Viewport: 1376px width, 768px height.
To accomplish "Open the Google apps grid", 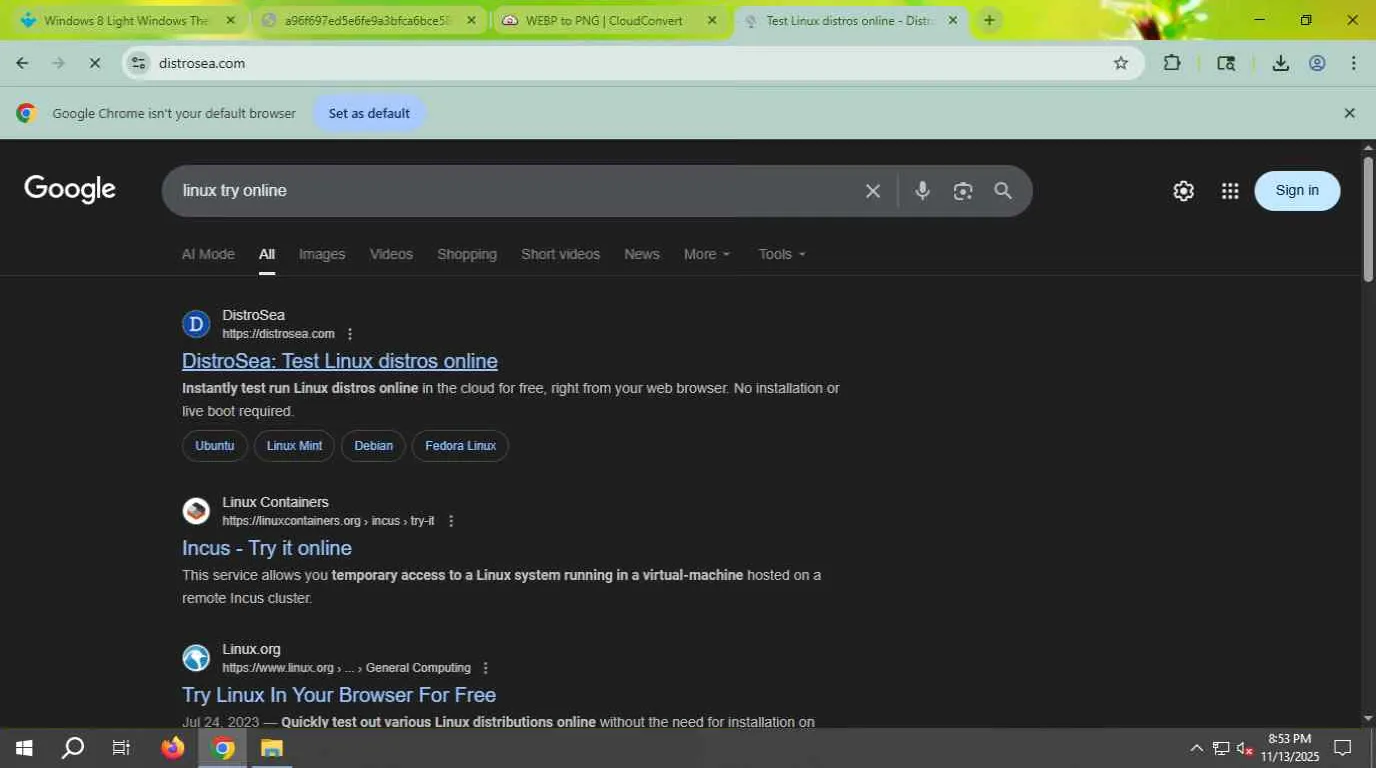I will coord(1230,191).
